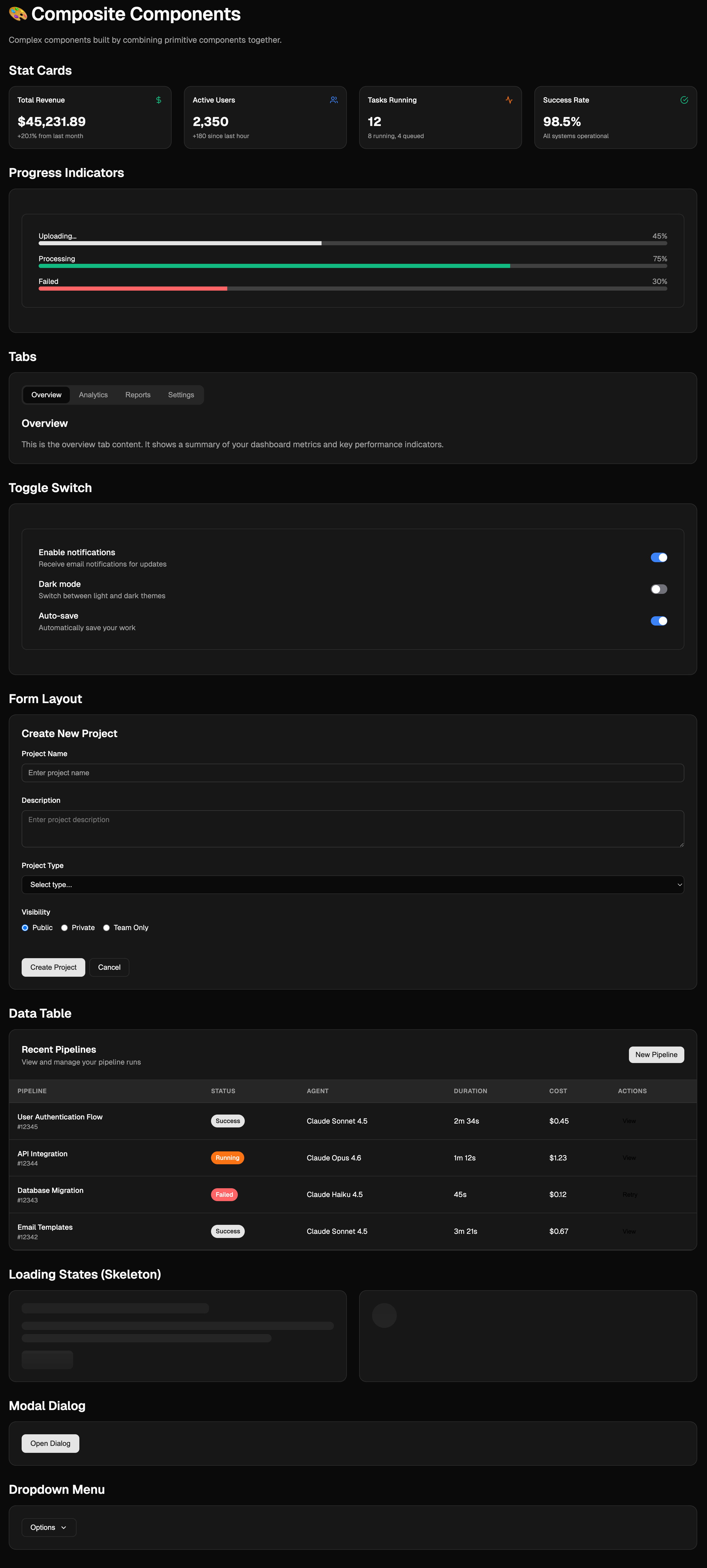Click the check circle icon on Success Rate

684,100
